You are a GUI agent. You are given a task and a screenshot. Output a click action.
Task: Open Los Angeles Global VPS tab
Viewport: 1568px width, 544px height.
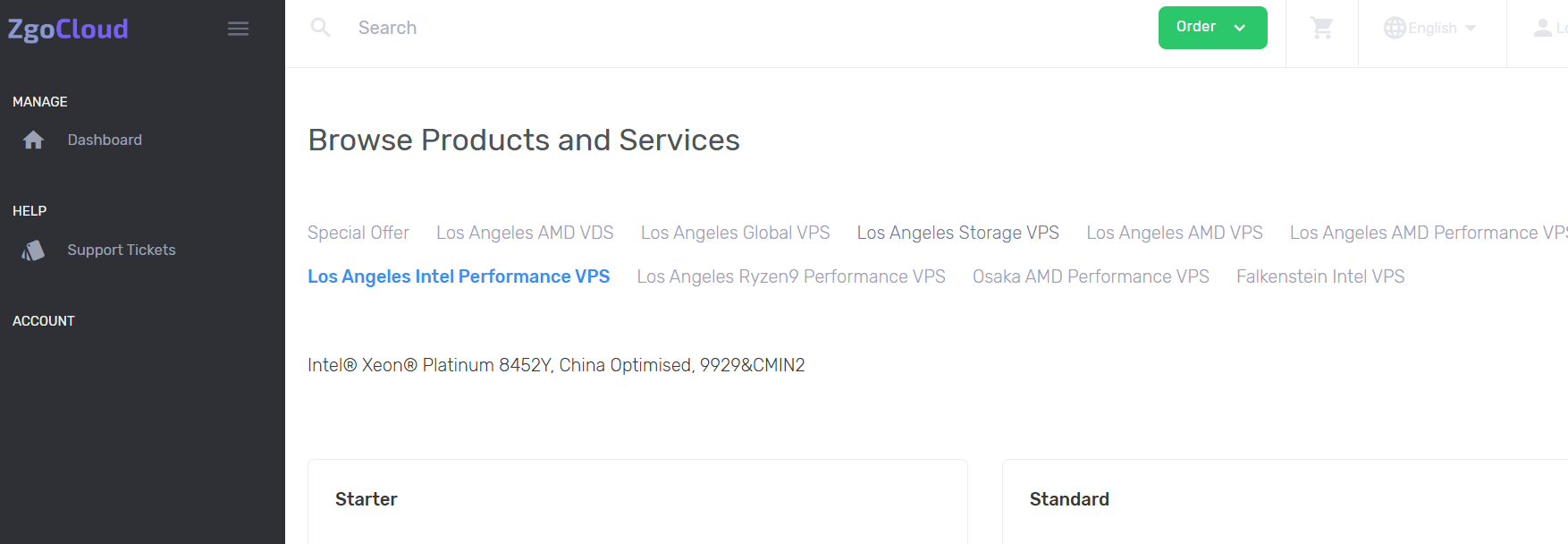735,233
